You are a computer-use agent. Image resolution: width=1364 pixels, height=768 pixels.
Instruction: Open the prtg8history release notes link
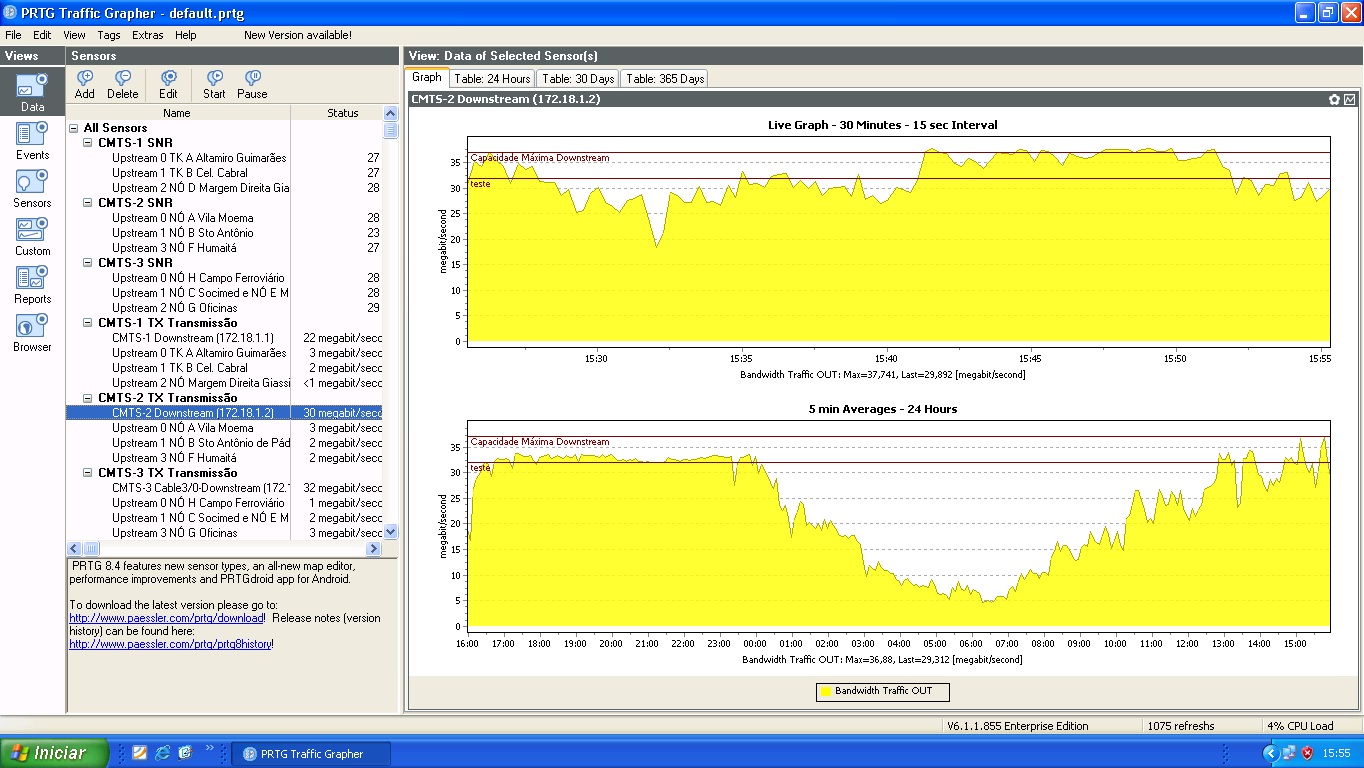170,644
